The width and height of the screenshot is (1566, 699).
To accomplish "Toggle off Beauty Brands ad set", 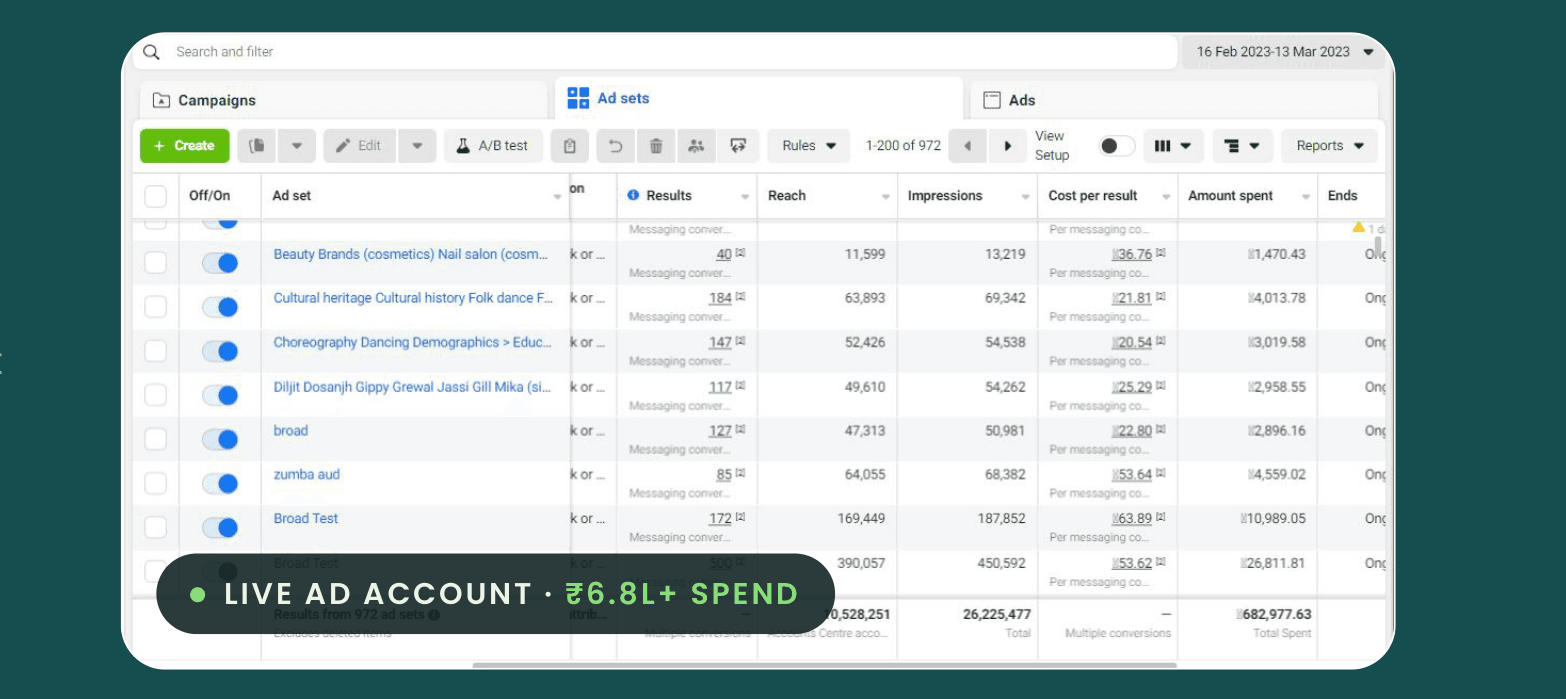I will tap(220, 263).
